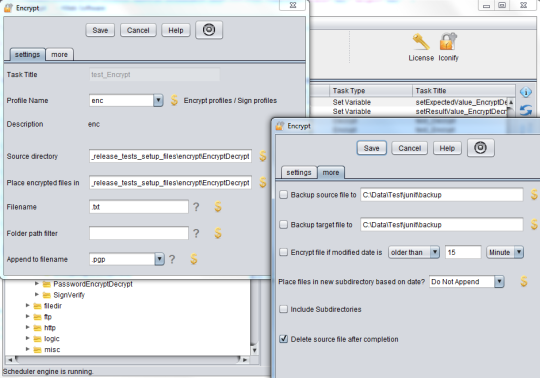
Task: Click Save in the right Encrypt dialog
Action: pyautogui.click(x=371, y=148)
